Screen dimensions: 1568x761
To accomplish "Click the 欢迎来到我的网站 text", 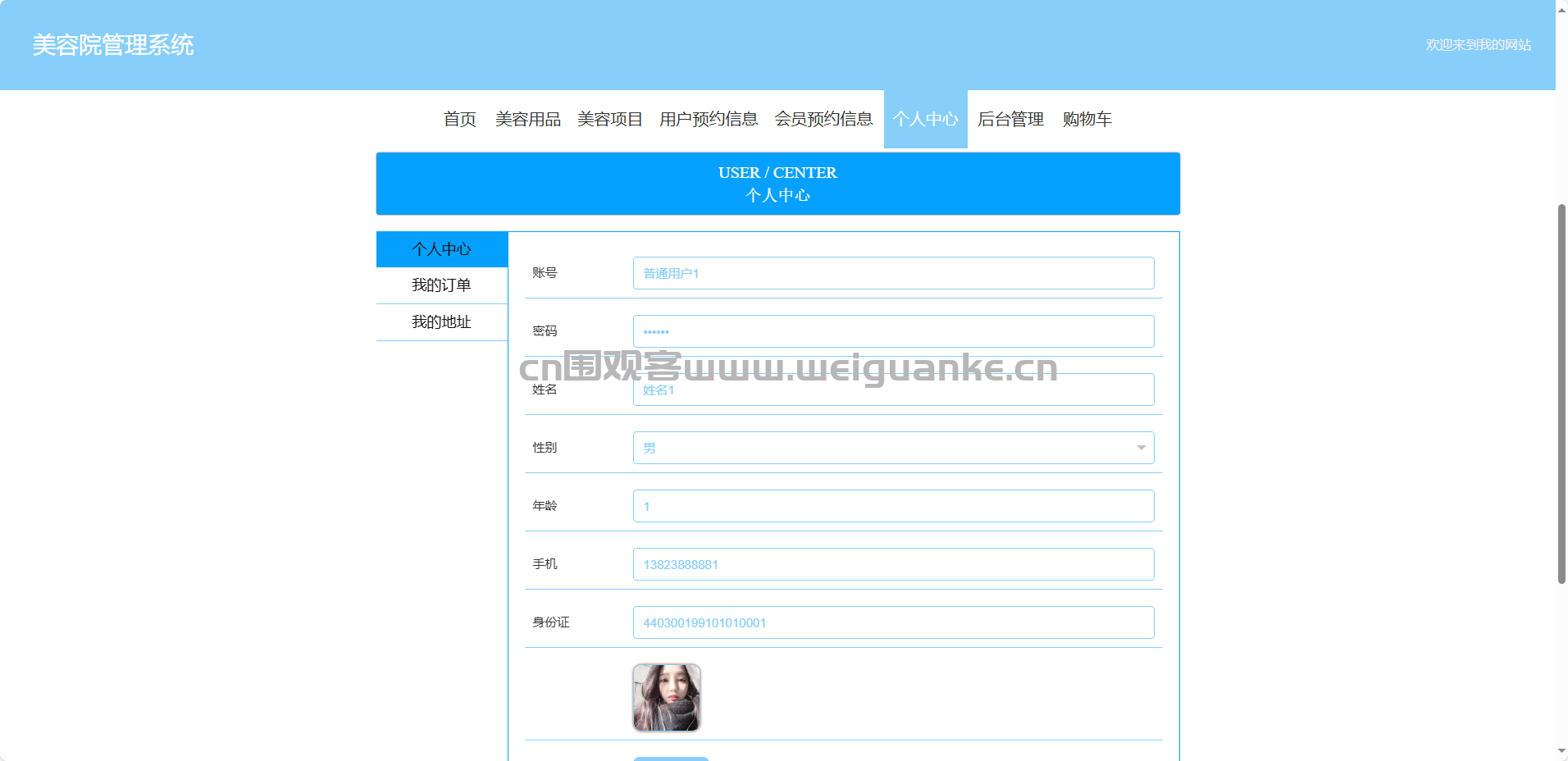I will click(x=1479, y=45).
